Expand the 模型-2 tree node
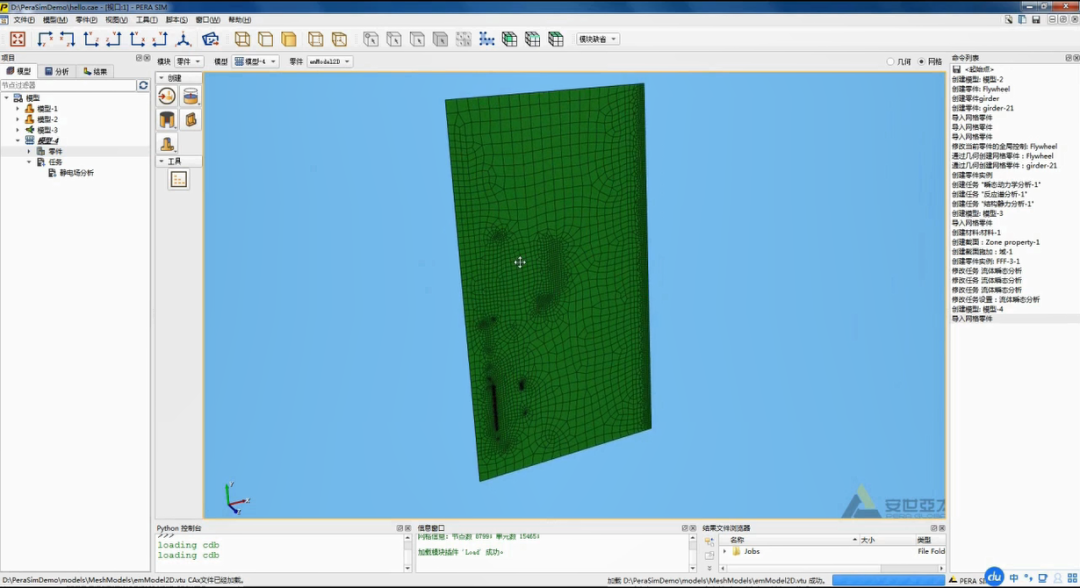Screen dimensions: 1080x588 point(18,119)
